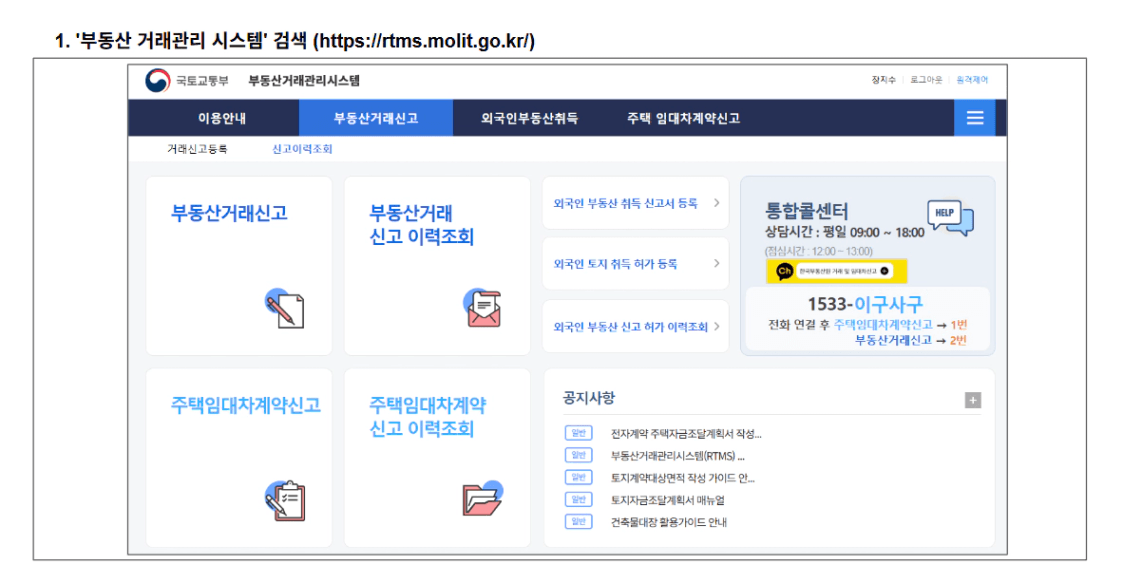Image resolution: width=1123 pixels, height=564 pixels.
Task: Click the 로그아웃 link
Action: 926,80
